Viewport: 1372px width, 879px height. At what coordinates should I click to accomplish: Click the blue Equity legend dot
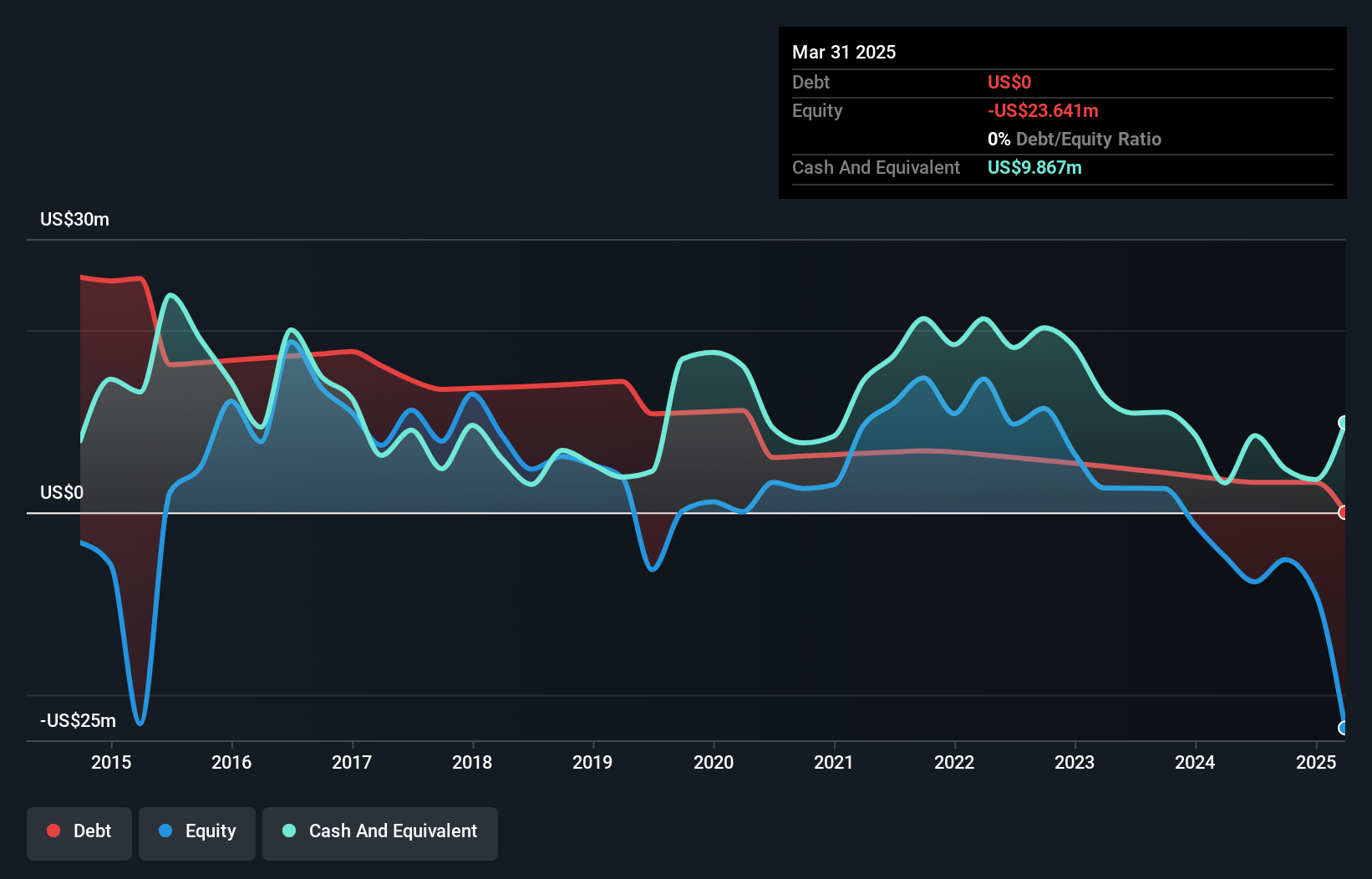click(x=165, y=831)
